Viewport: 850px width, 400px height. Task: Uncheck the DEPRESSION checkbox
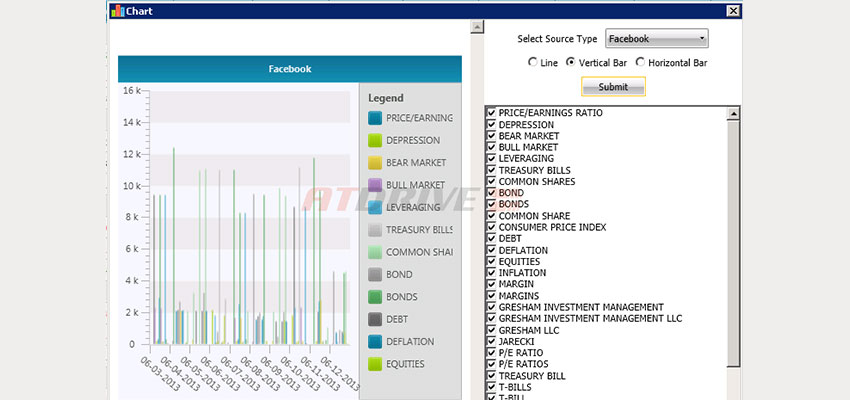point(492,124)
